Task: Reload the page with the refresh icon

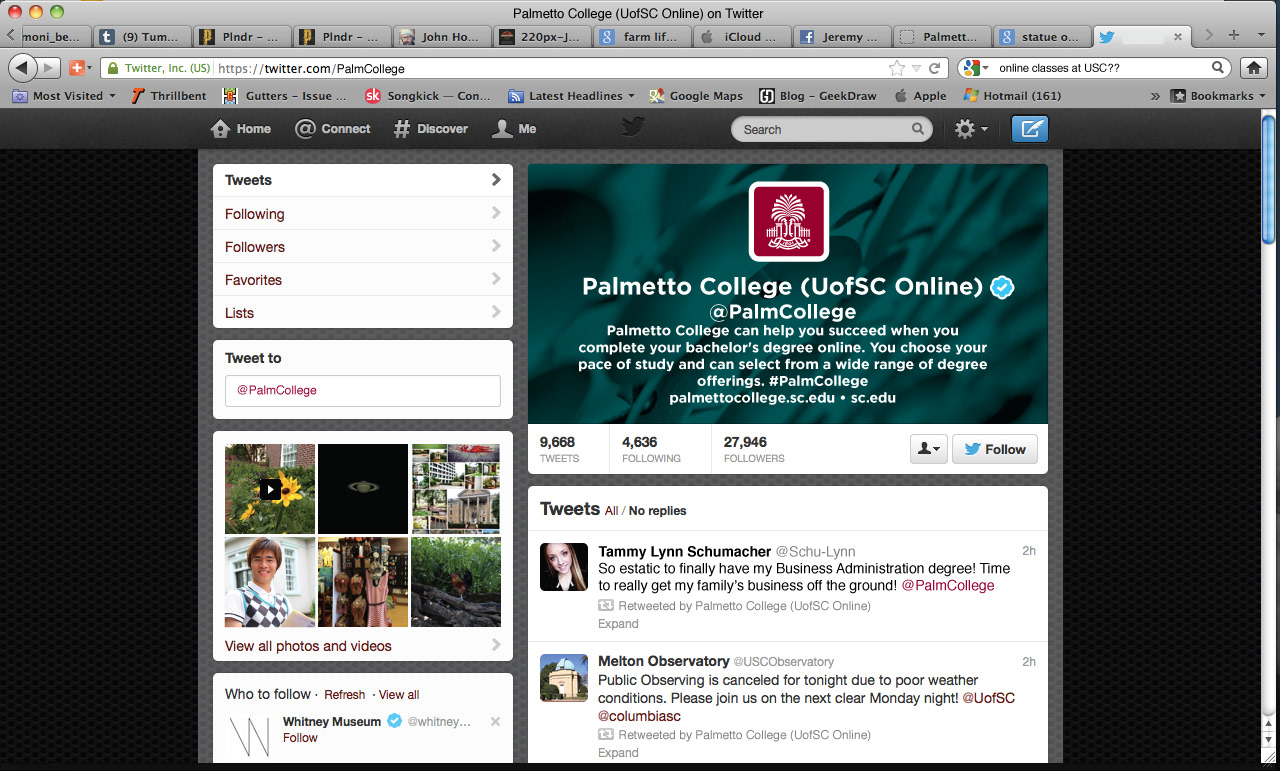Action: coord(935,68)
